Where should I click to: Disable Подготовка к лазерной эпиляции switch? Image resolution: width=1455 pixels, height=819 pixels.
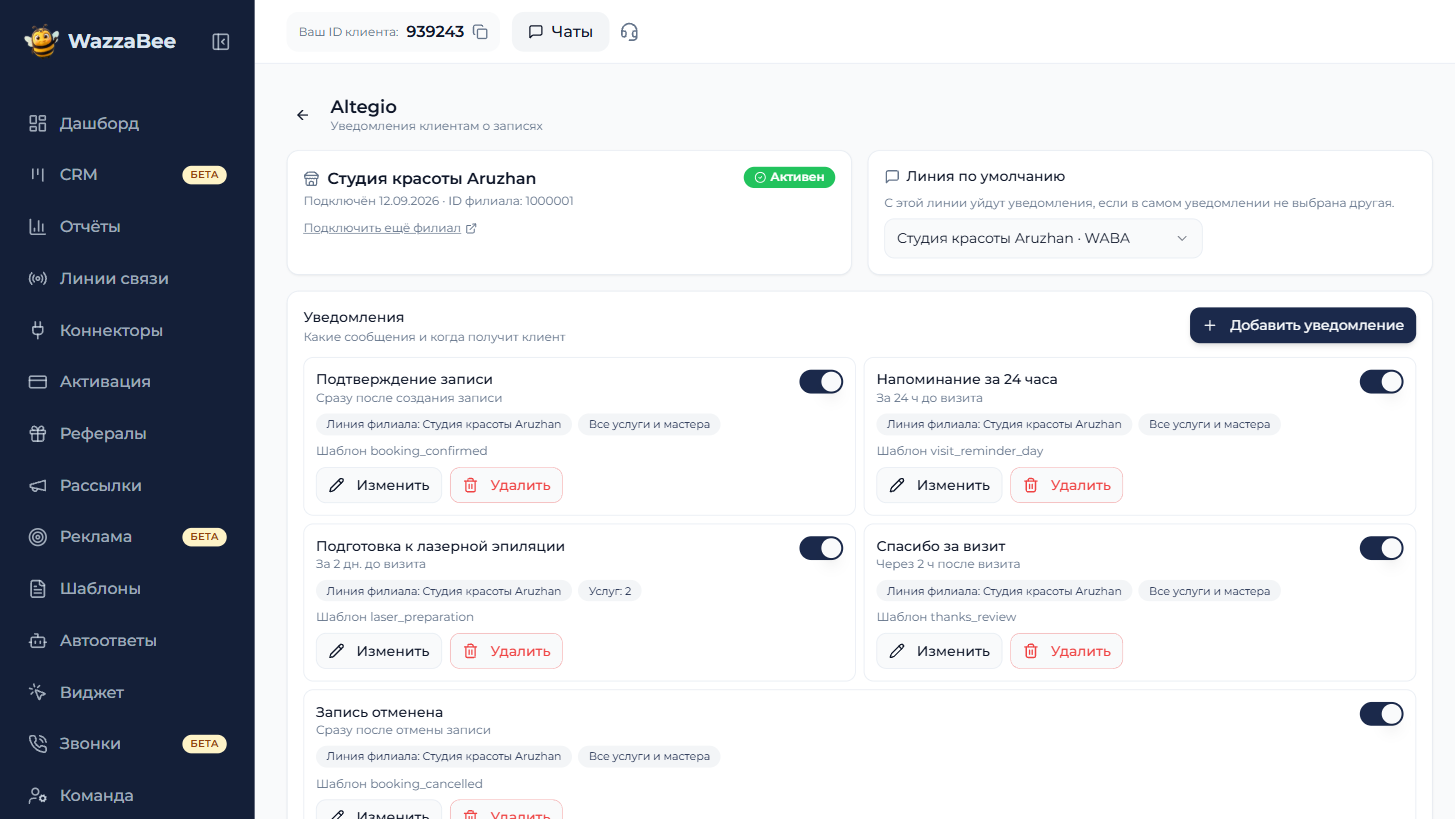click(x=821, y=548)
